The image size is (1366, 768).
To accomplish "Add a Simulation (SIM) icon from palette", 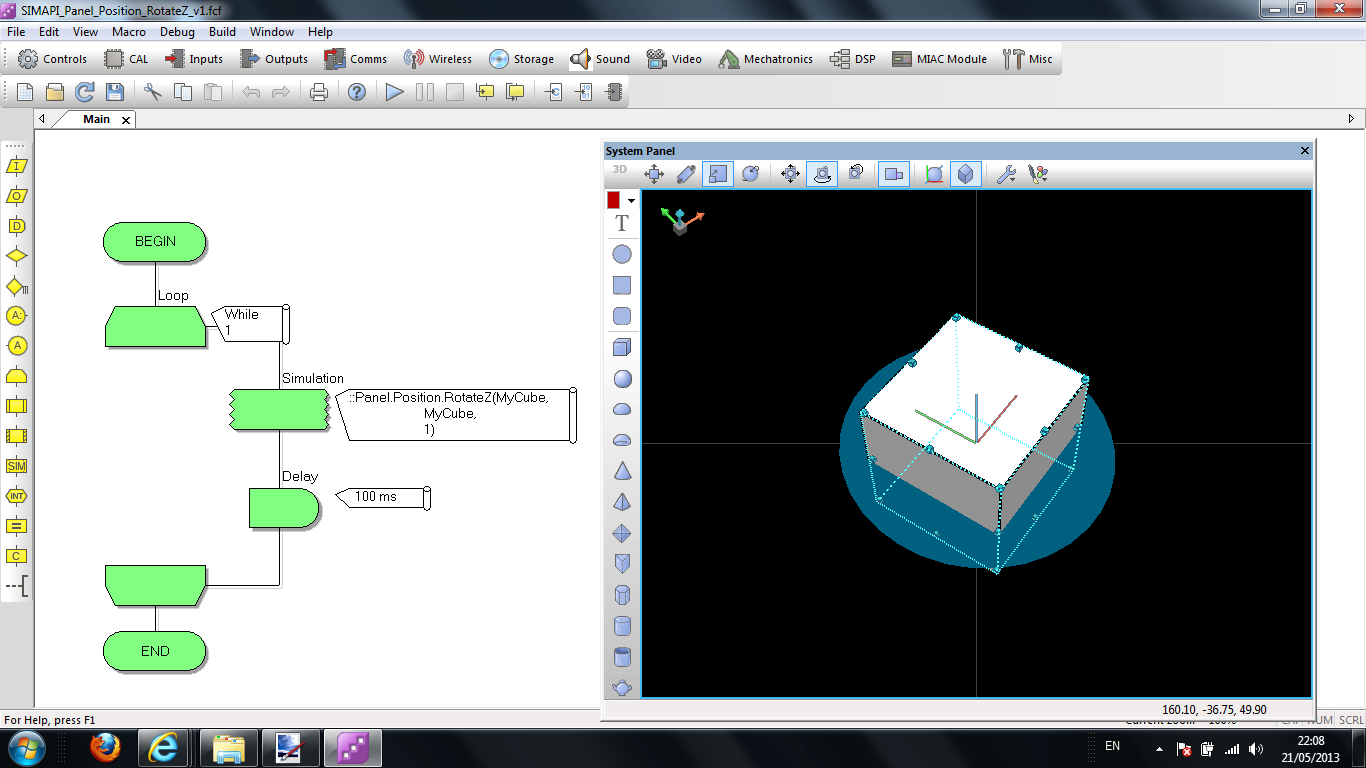I will coord(16,466).
